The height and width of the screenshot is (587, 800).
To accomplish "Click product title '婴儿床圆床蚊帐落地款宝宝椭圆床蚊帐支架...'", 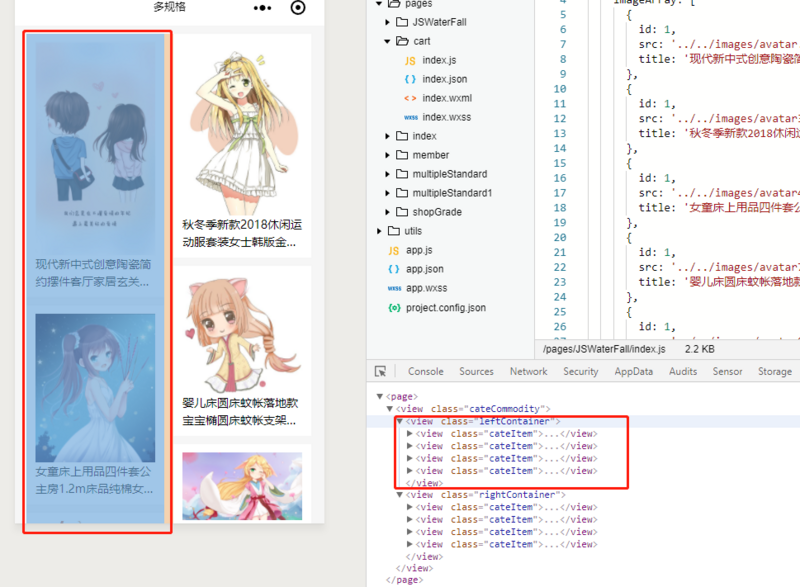I will tap(240, 412).
